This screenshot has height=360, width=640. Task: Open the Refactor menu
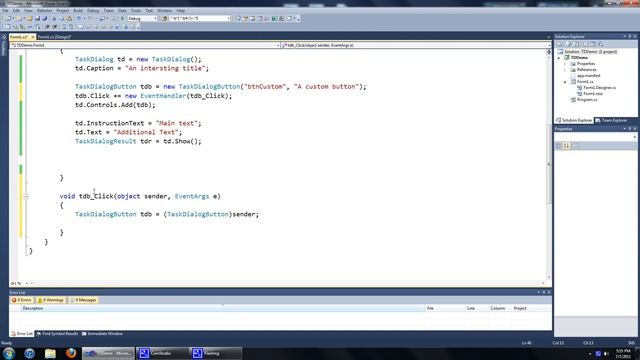click(x=44, y=11)
